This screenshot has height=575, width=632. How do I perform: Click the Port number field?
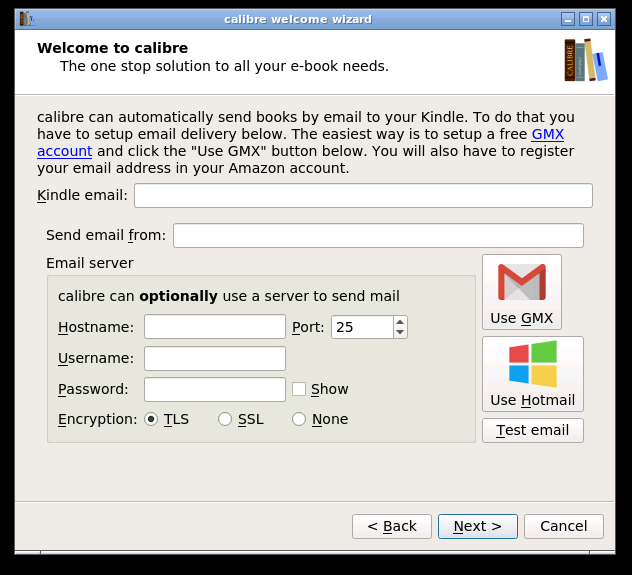(x=362, y=327)
